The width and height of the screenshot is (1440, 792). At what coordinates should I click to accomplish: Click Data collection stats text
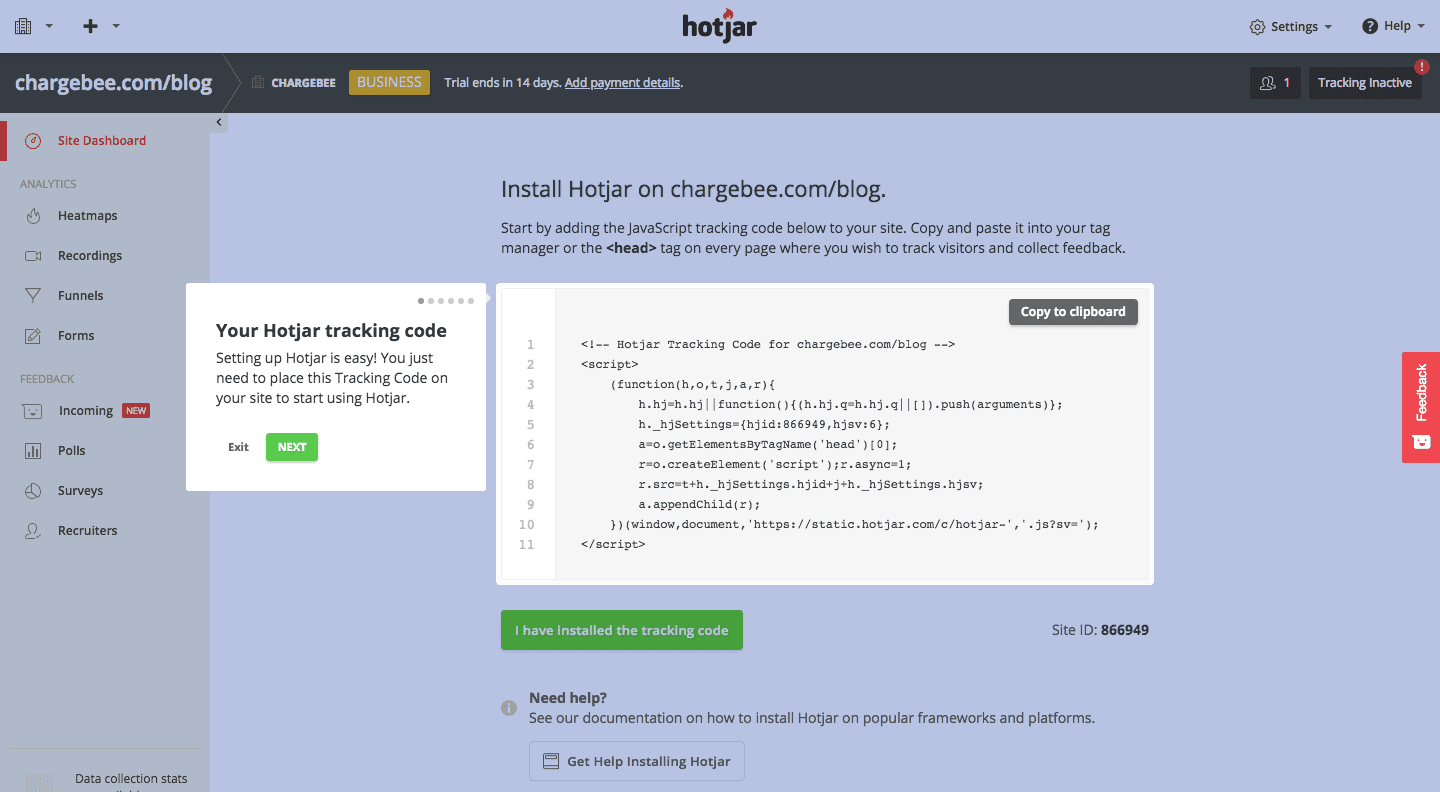(131, 778)
